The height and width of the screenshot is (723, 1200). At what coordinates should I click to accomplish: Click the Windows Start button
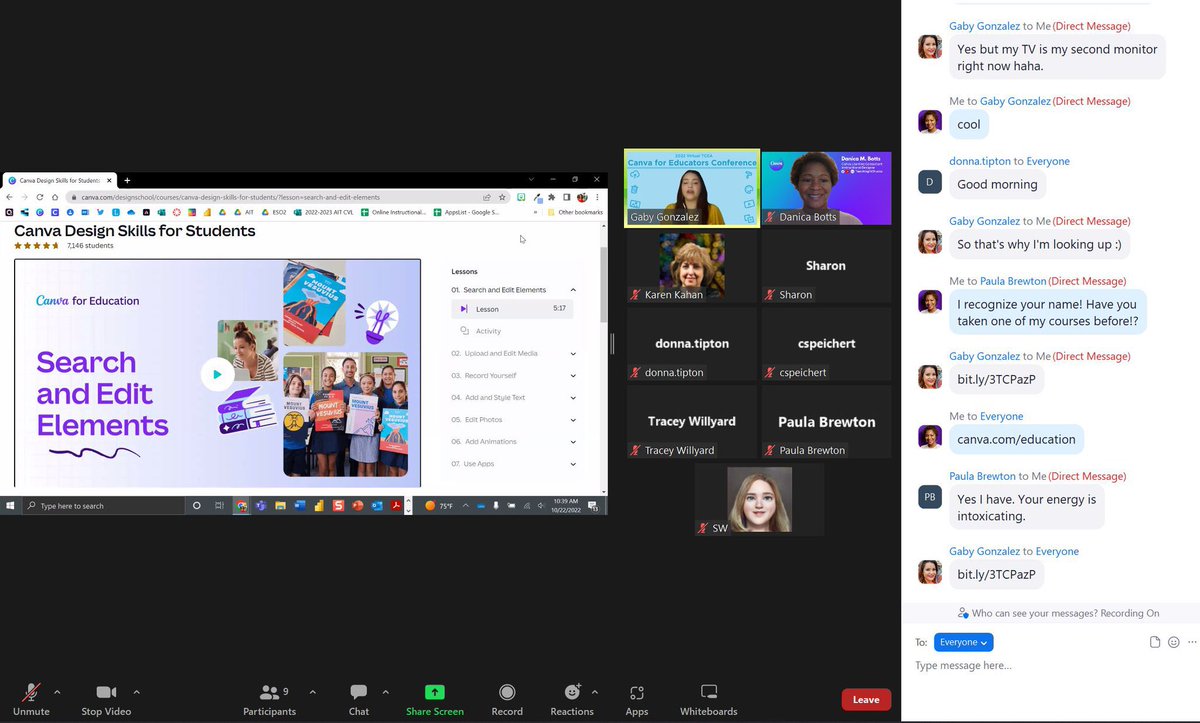[x=10, y=506]
